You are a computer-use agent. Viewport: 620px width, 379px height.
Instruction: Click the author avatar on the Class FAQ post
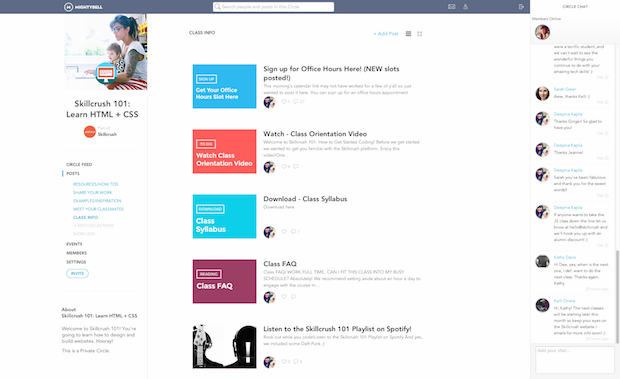[269, 297]
